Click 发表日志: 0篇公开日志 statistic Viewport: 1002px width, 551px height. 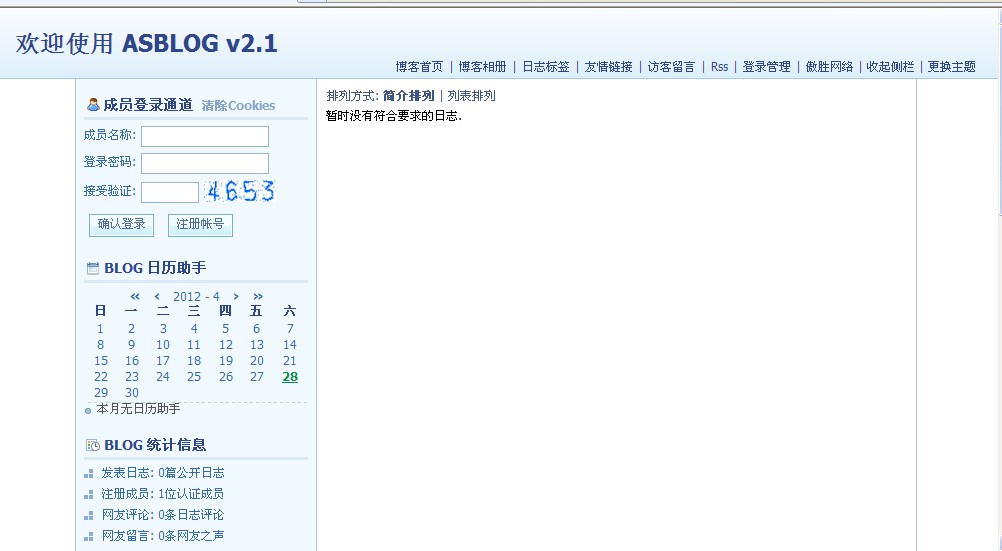point(163,473)
